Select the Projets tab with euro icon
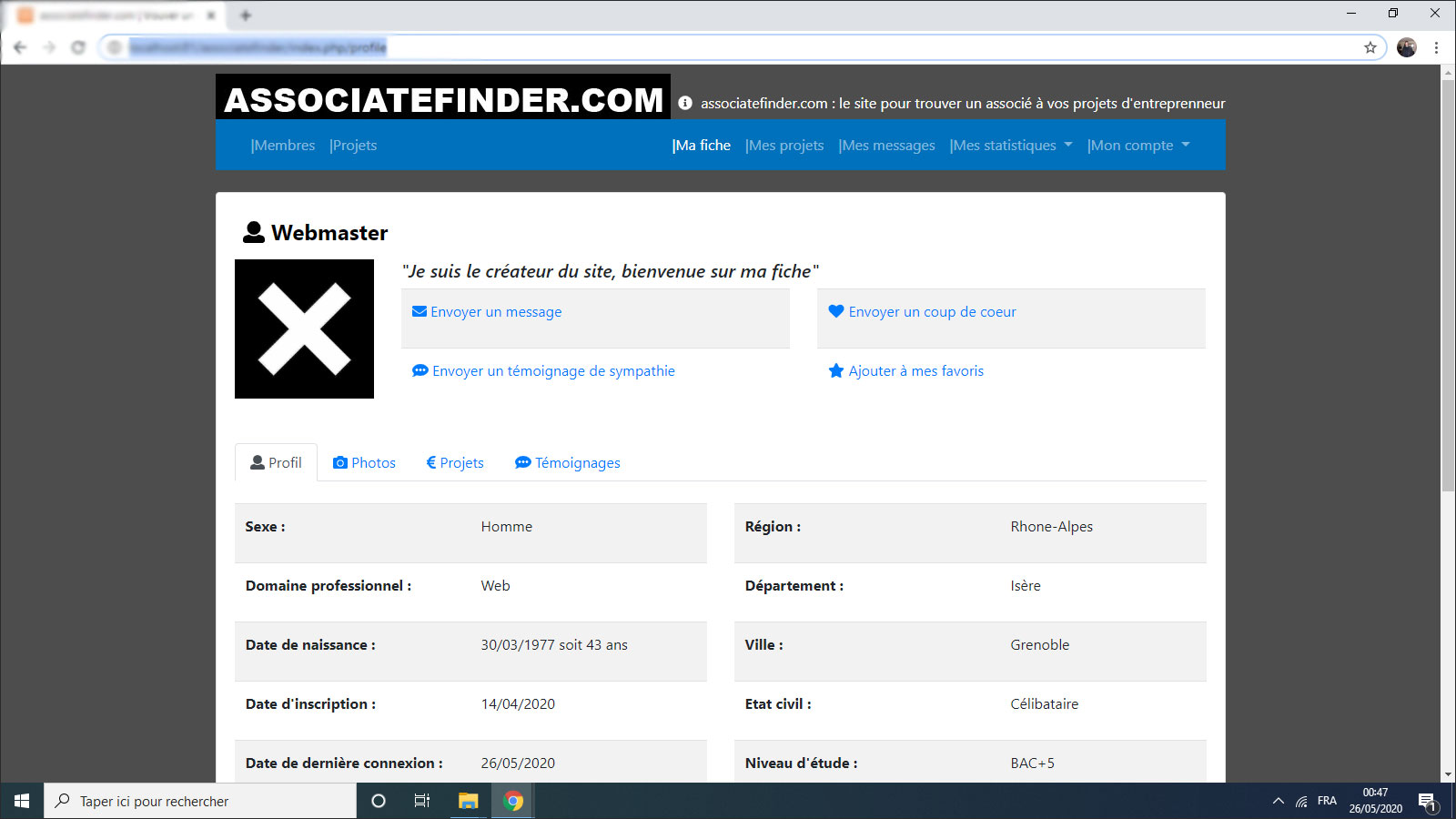This screenshot has height=819, width=1456. (x=455, y=462)
